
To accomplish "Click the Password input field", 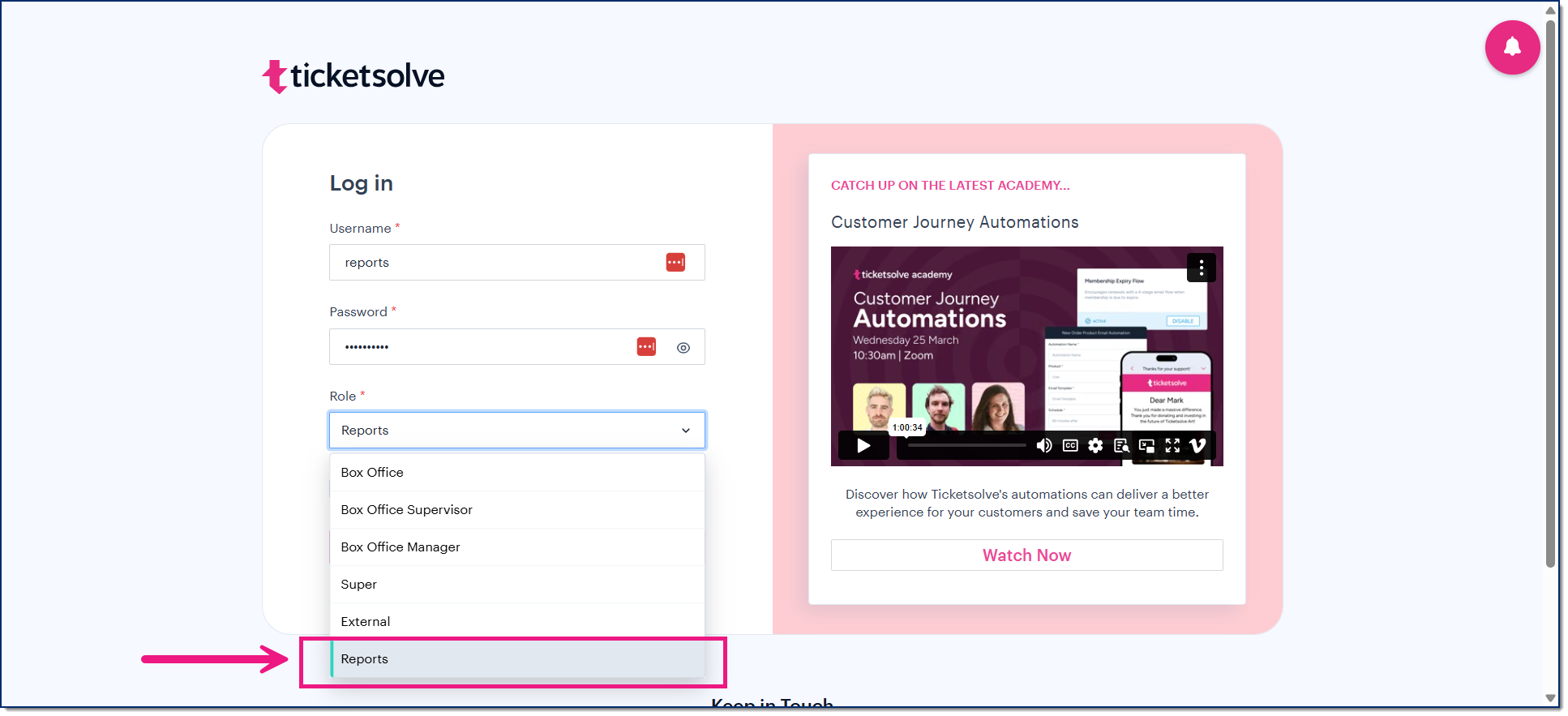I will [x=517, y=347].
